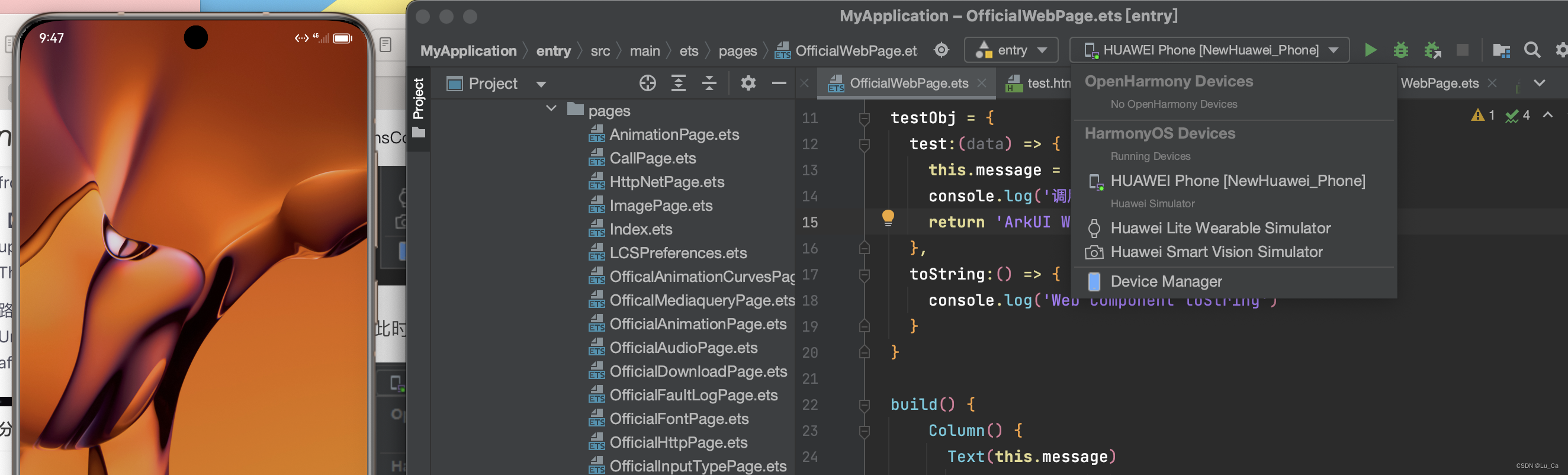The width and height of the screenshot is (1568, 475).
Task: Hide the Project tool window
Action: (779, 83)
